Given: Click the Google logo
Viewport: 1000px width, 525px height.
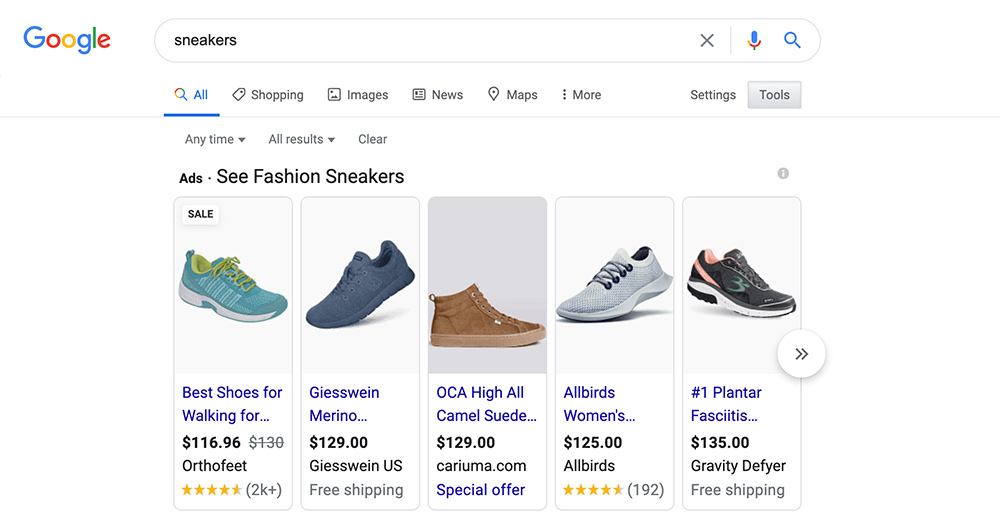Looking at the screenshot, I should pos(67,40).
